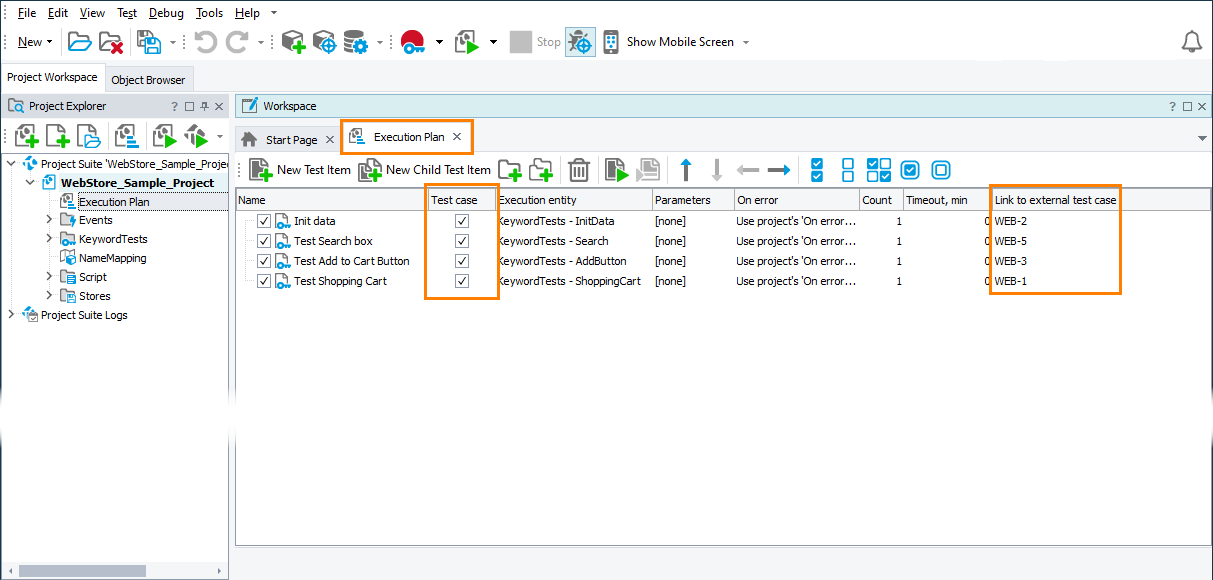Image resolution: width=1213 pixels, height=580 pixels.
Task: Switch to the Object Browser tab
Action: tap(148, 80)
